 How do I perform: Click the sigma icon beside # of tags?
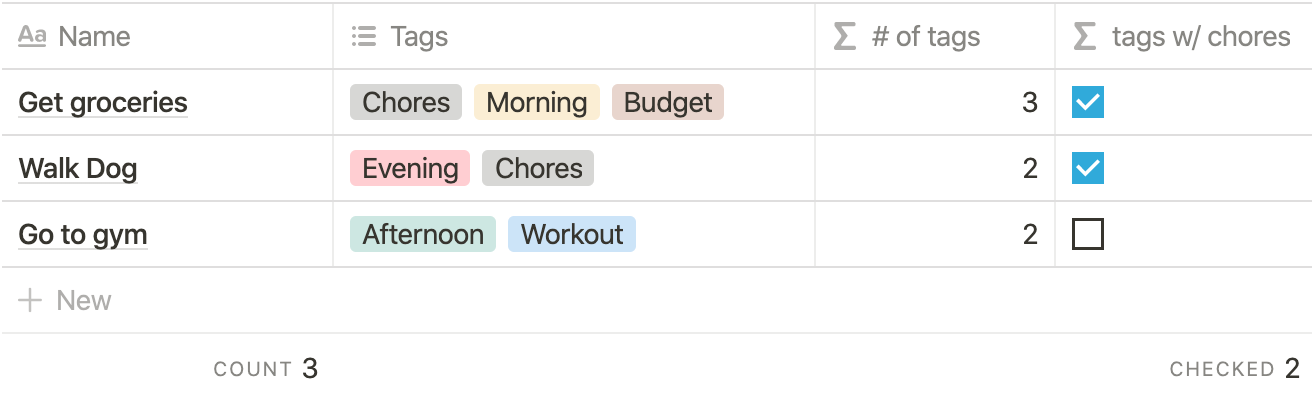click(x=845, y=37)
